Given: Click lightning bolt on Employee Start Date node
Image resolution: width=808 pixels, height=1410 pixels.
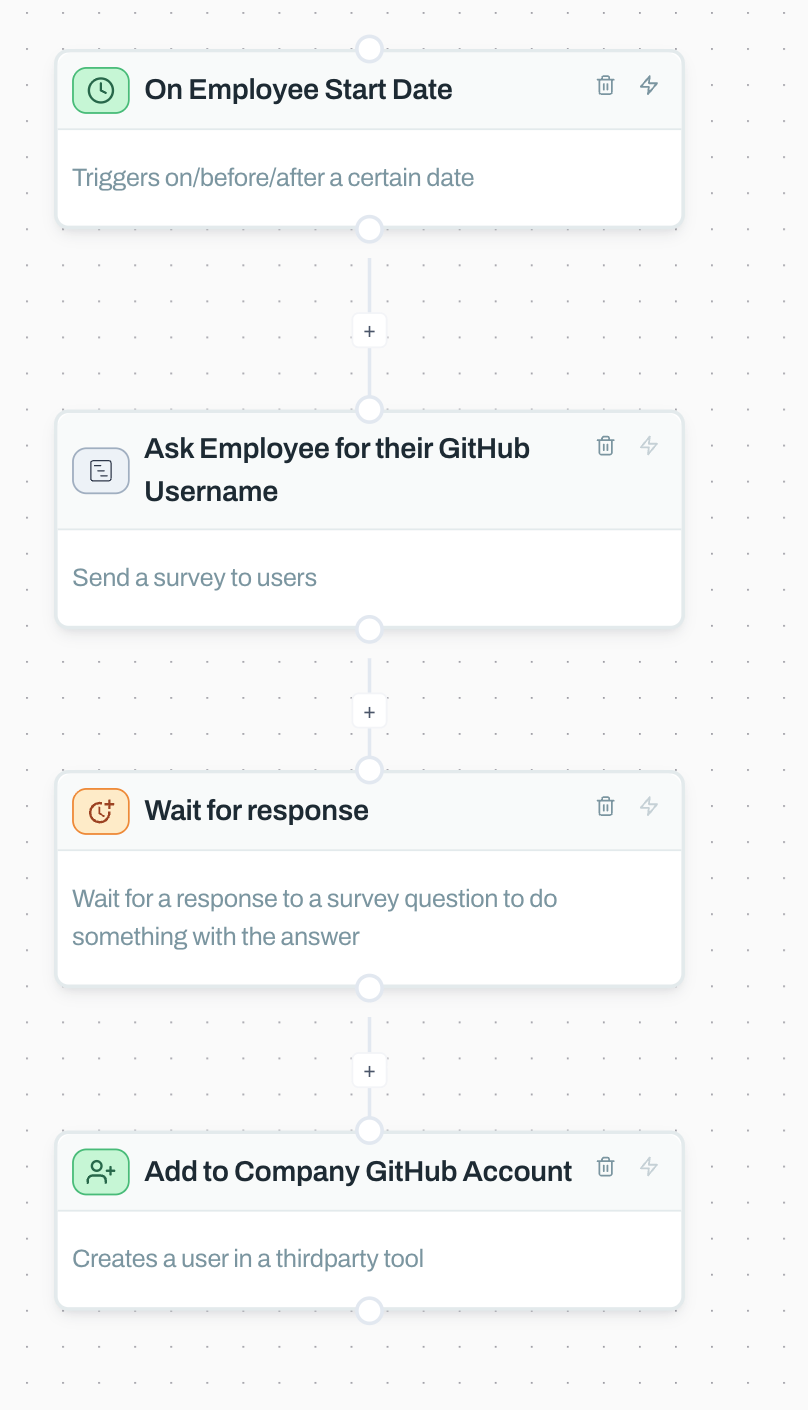Looking at the screenshot, I should [649, 85].
